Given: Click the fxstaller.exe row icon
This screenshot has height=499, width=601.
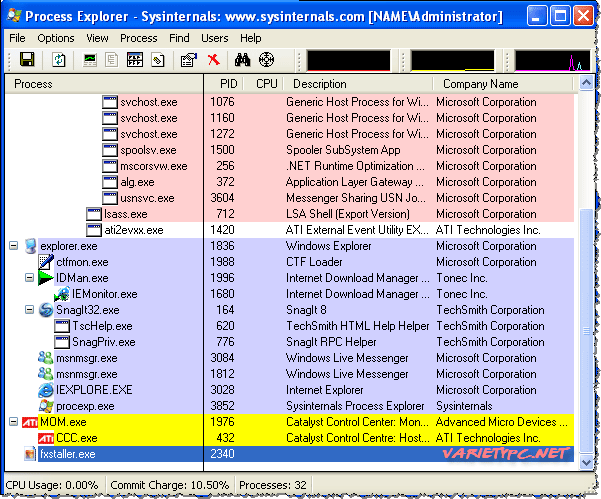Looking at the screenshot, I should click(x=30, y=454).
